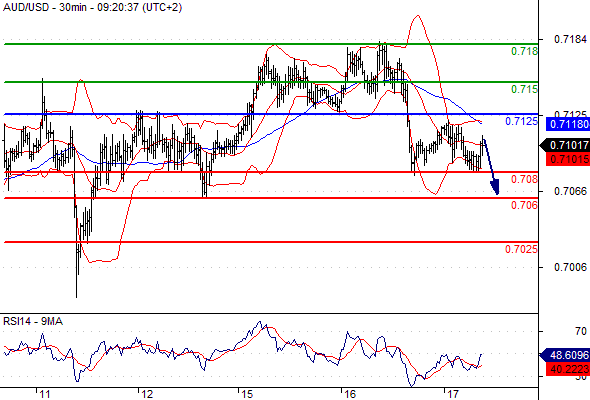Select the red 0.7025 support label
Image resolution: width=590 pixels, height=400 pixels.
pos(521,249)
